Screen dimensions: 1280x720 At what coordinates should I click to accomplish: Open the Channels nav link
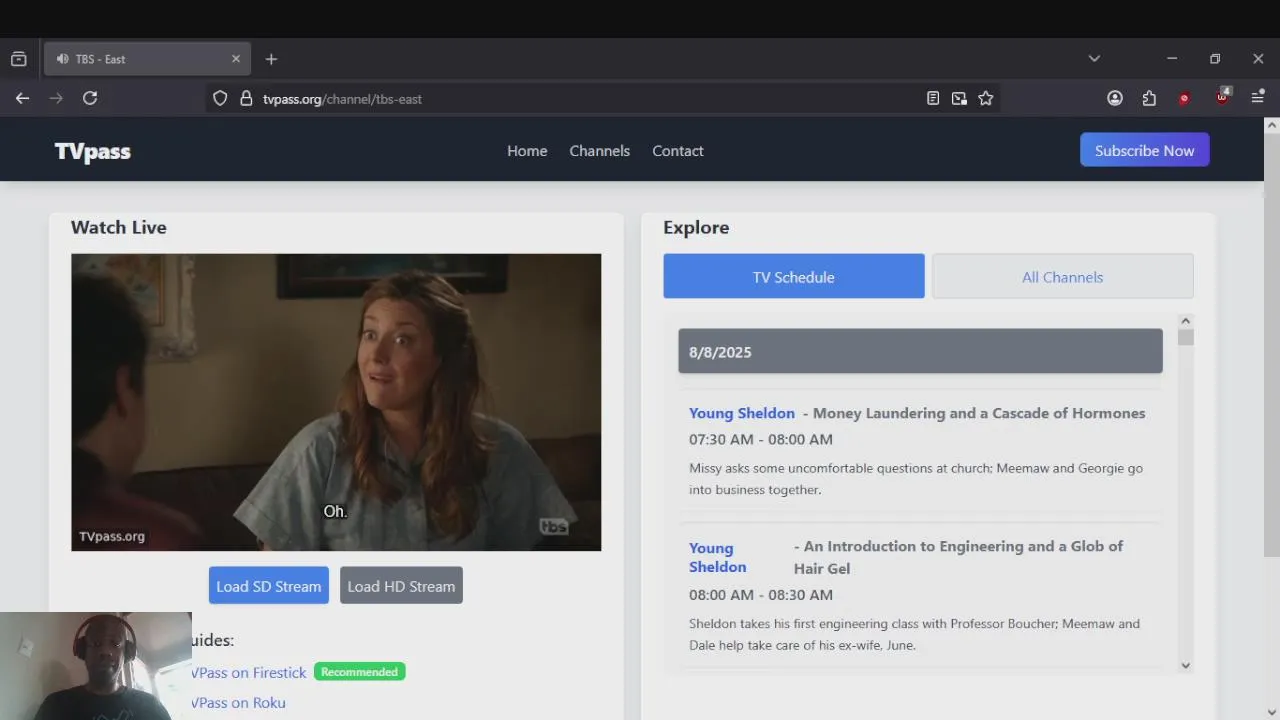(600, 151)
